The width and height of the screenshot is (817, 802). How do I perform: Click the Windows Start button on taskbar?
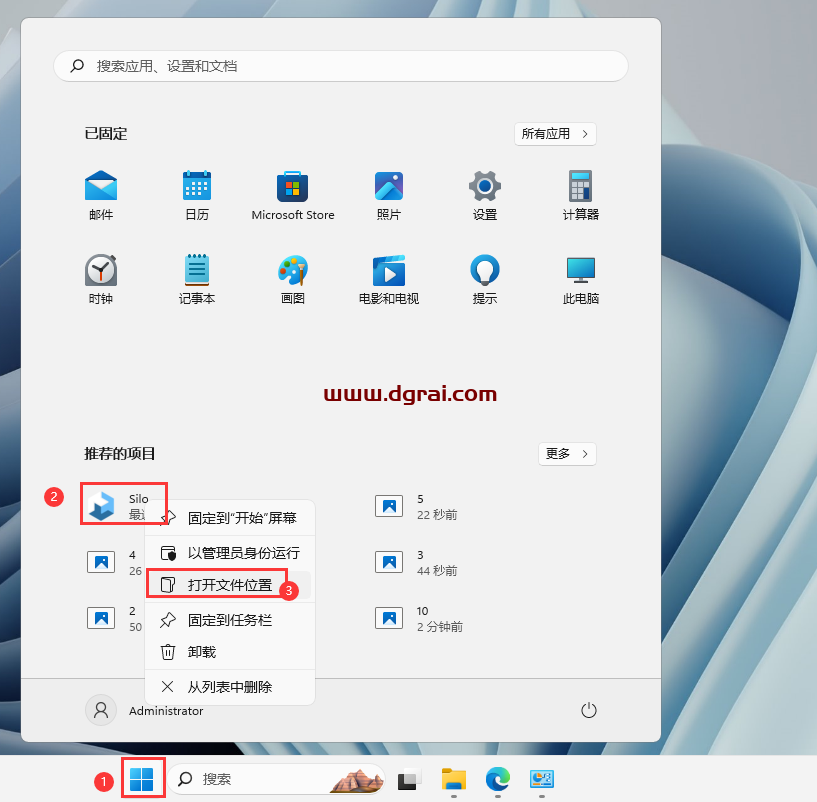(141, 779)
